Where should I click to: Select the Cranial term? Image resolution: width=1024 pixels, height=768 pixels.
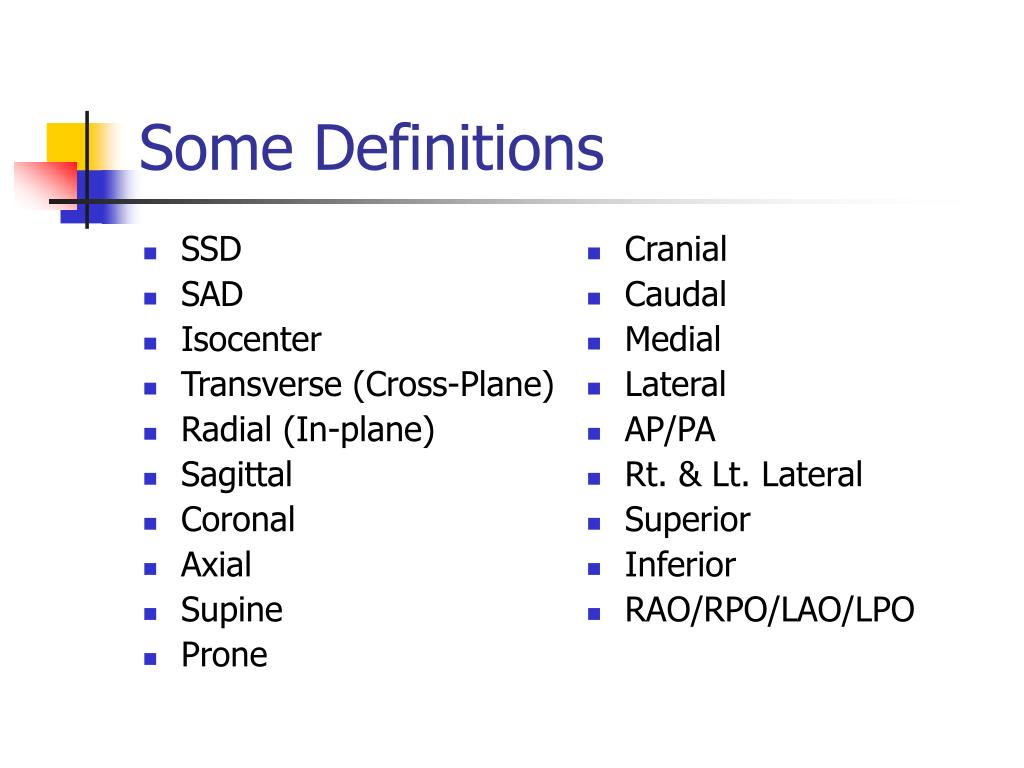[675, 249]
